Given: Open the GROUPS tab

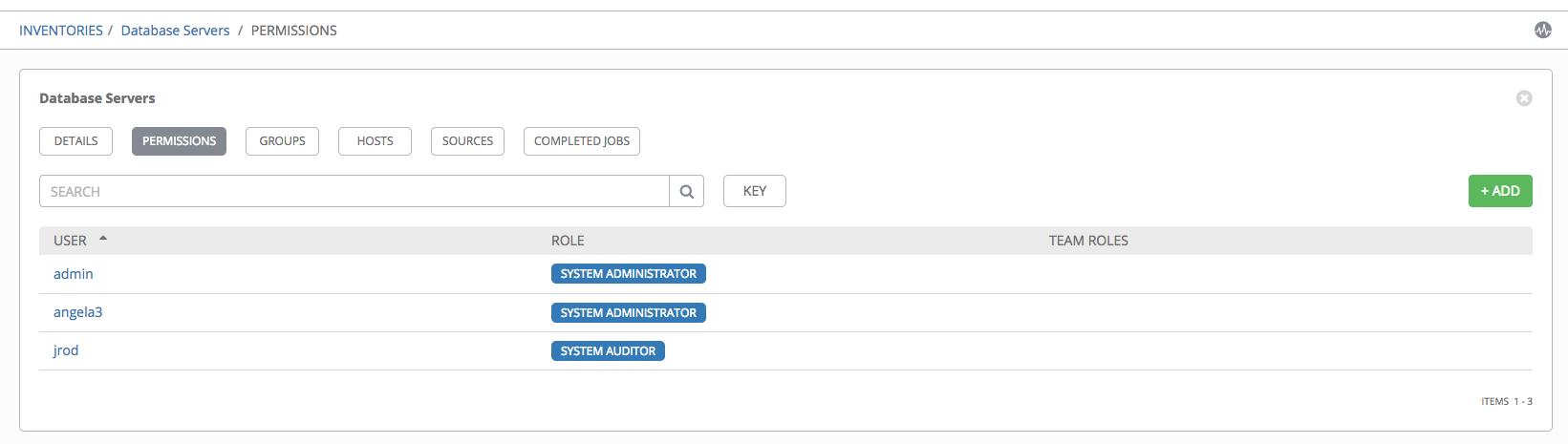Looking at the screenshot, I should (x=282, y=141).
